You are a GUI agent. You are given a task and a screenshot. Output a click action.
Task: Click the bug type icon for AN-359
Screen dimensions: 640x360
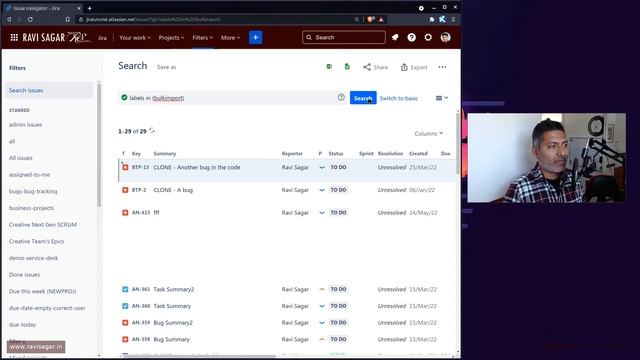[125, 322]
